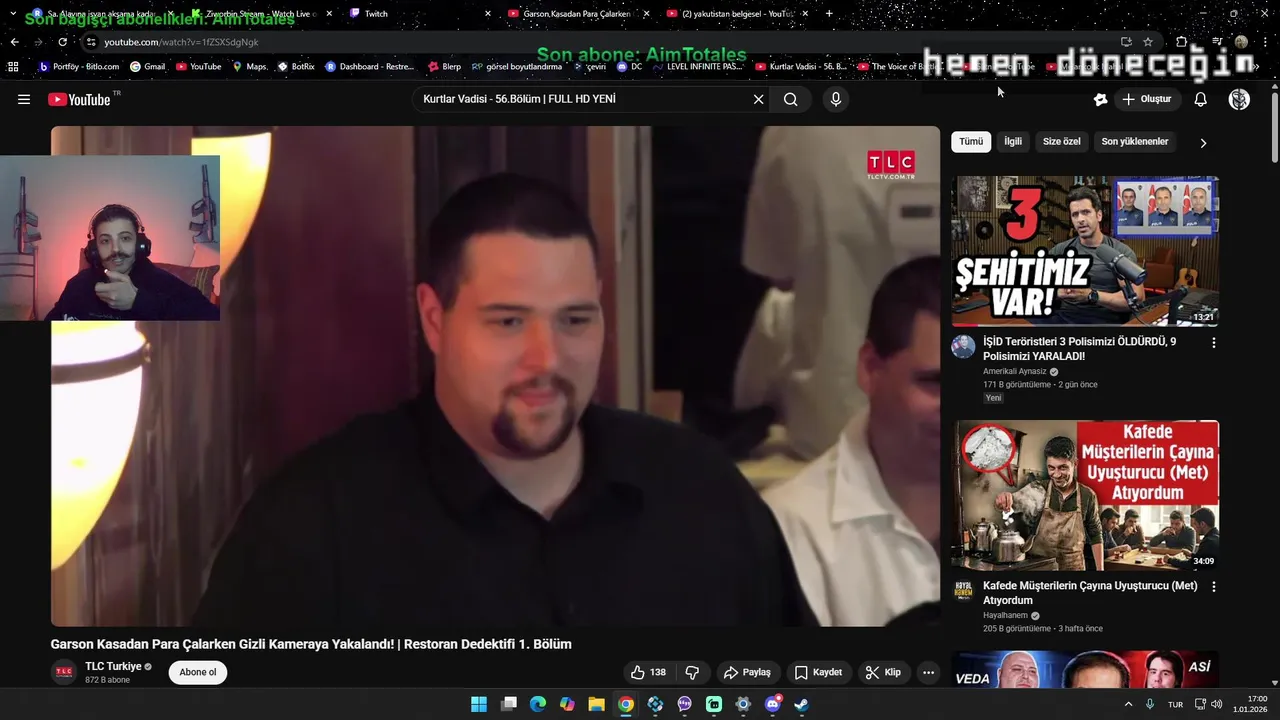Open Task View on the taskbar
The image size is (1280, 720).
pyautogui.click(x=508, y=704)
